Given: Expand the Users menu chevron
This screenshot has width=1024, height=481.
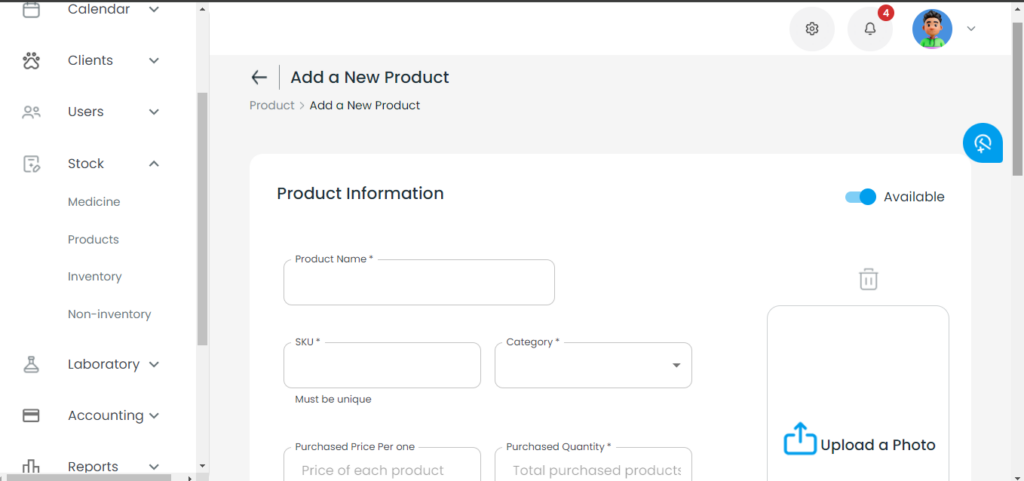Looking at the screenshot, I should point(154,112).
